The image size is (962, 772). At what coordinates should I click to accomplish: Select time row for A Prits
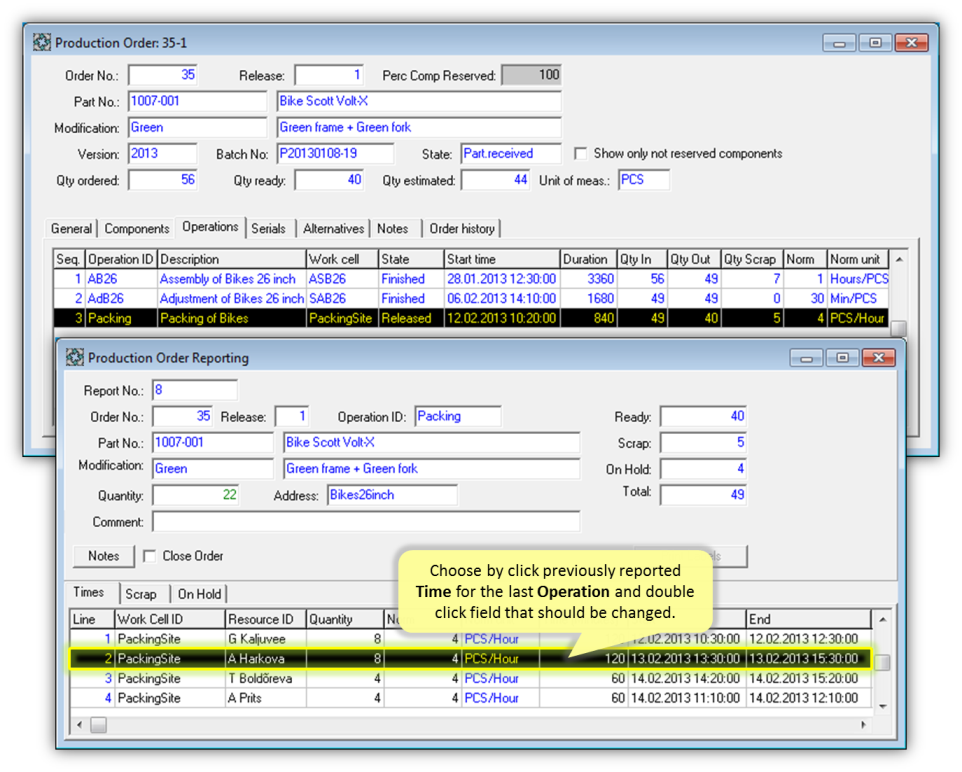pyautogui.click(x=471, y=698)
